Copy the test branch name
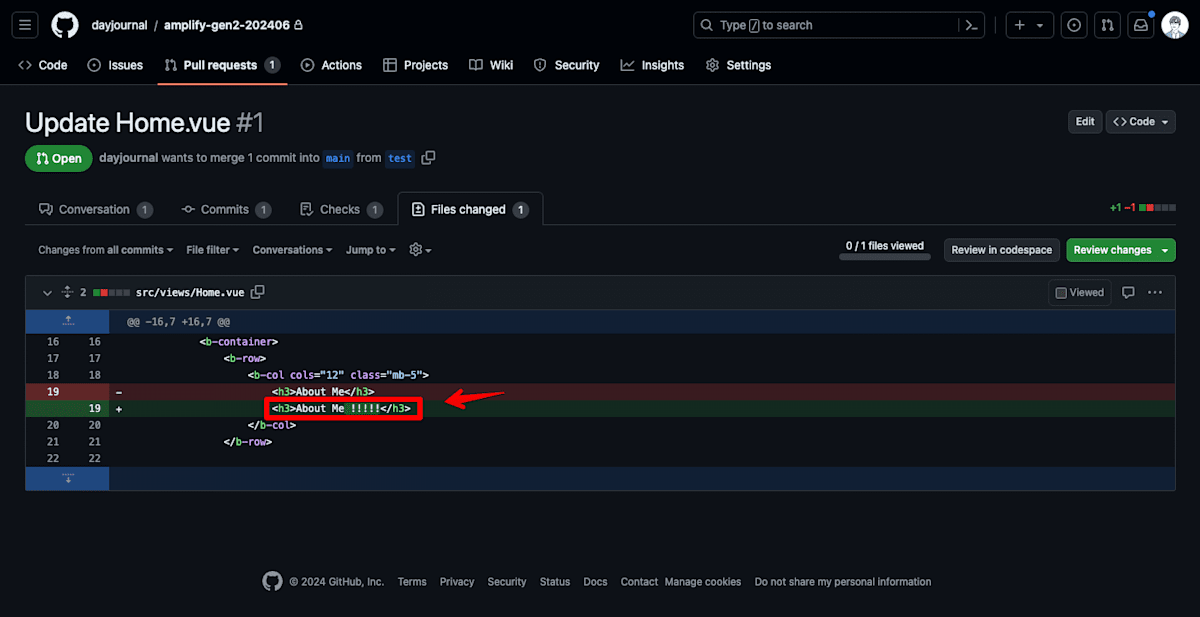The image size is (1200, 617). tap(428, 158)
